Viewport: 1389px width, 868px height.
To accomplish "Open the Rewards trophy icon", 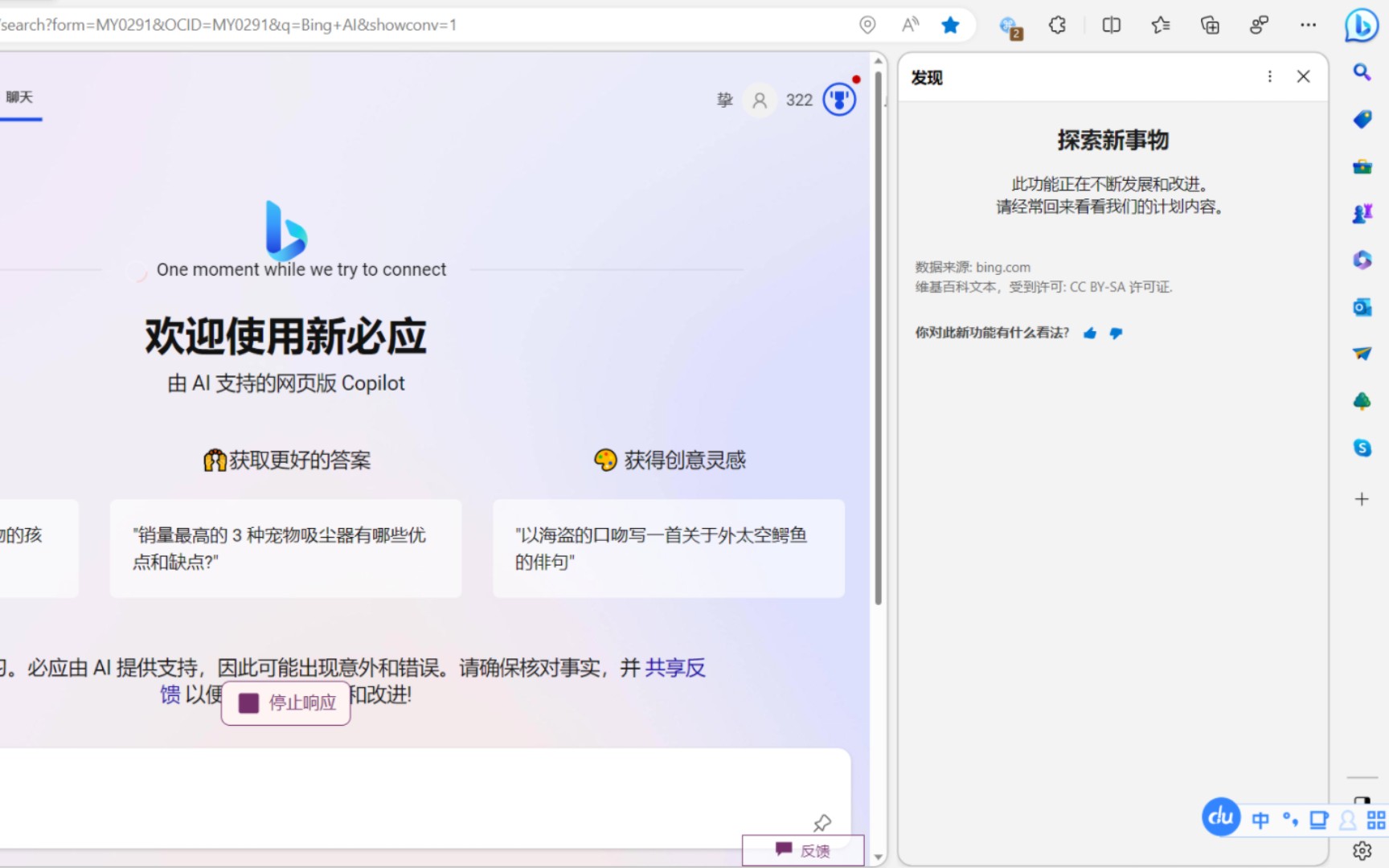I will point(840,100).
